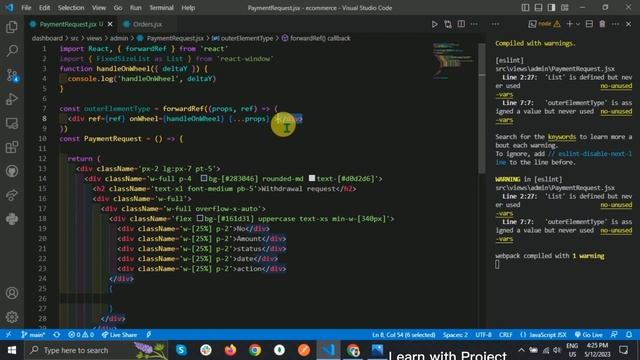Open the new terminal launch profile dropdown
The image size is (640, 360).
(x=578, y=24)
